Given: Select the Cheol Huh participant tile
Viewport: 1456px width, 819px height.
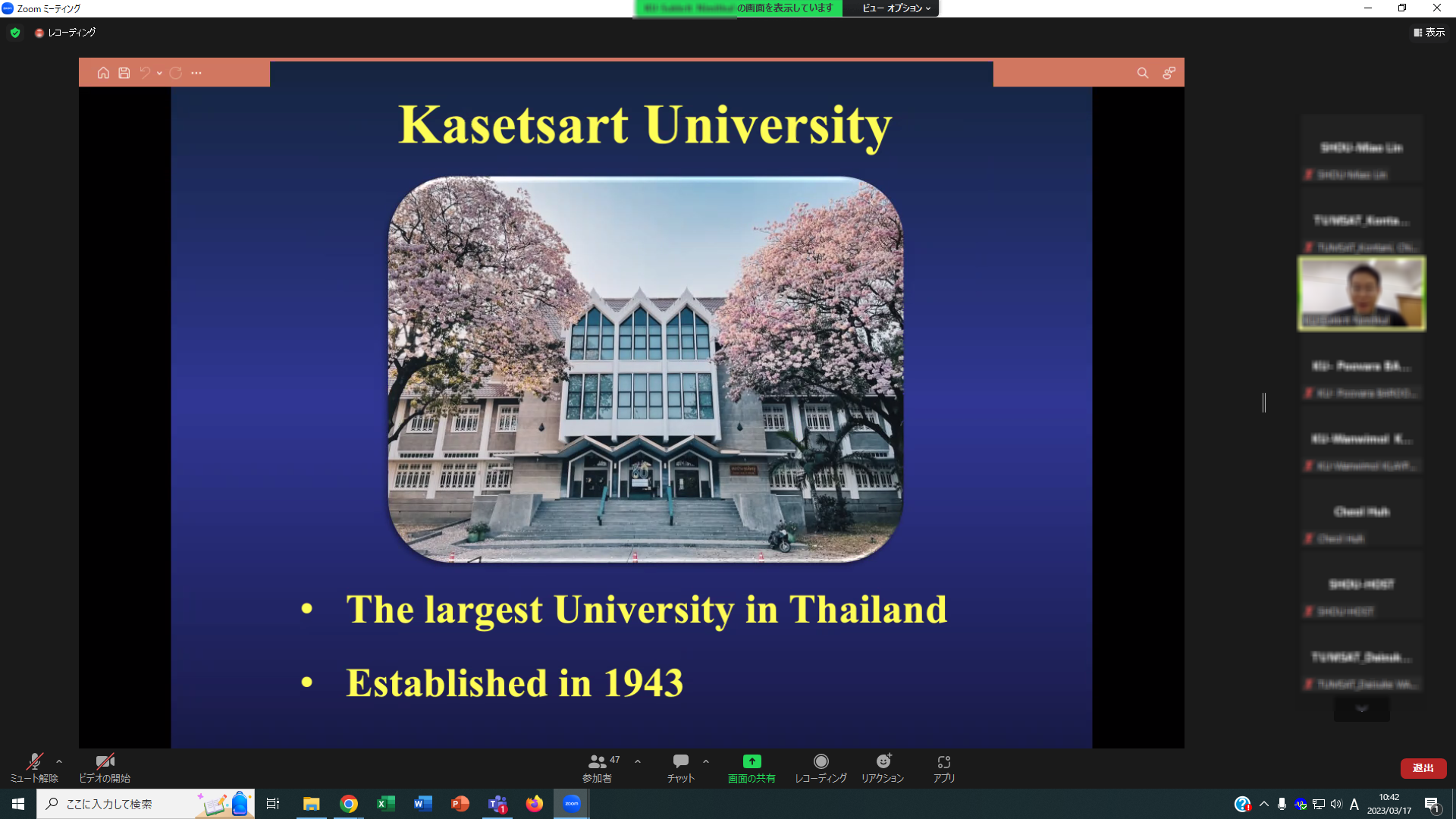Looking at the screenshot, I should click(x=1362, y=512).
